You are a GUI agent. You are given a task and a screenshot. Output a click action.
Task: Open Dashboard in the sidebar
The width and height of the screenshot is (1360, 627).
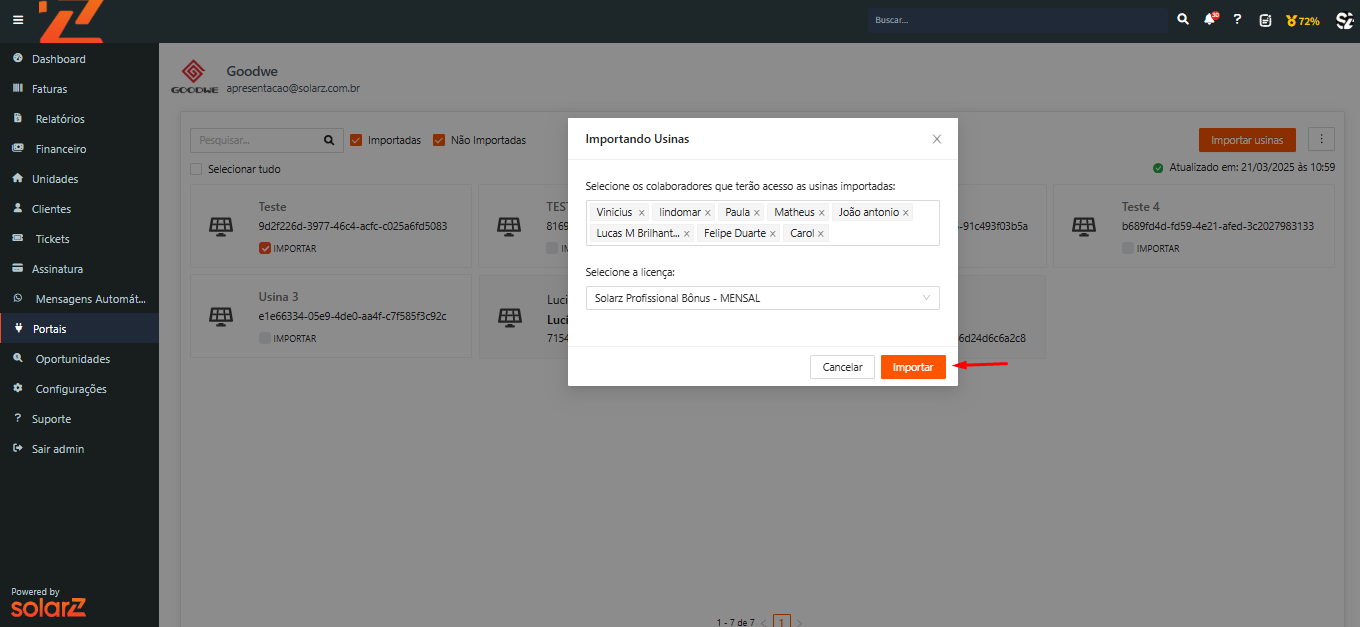(x=58, y=59)
